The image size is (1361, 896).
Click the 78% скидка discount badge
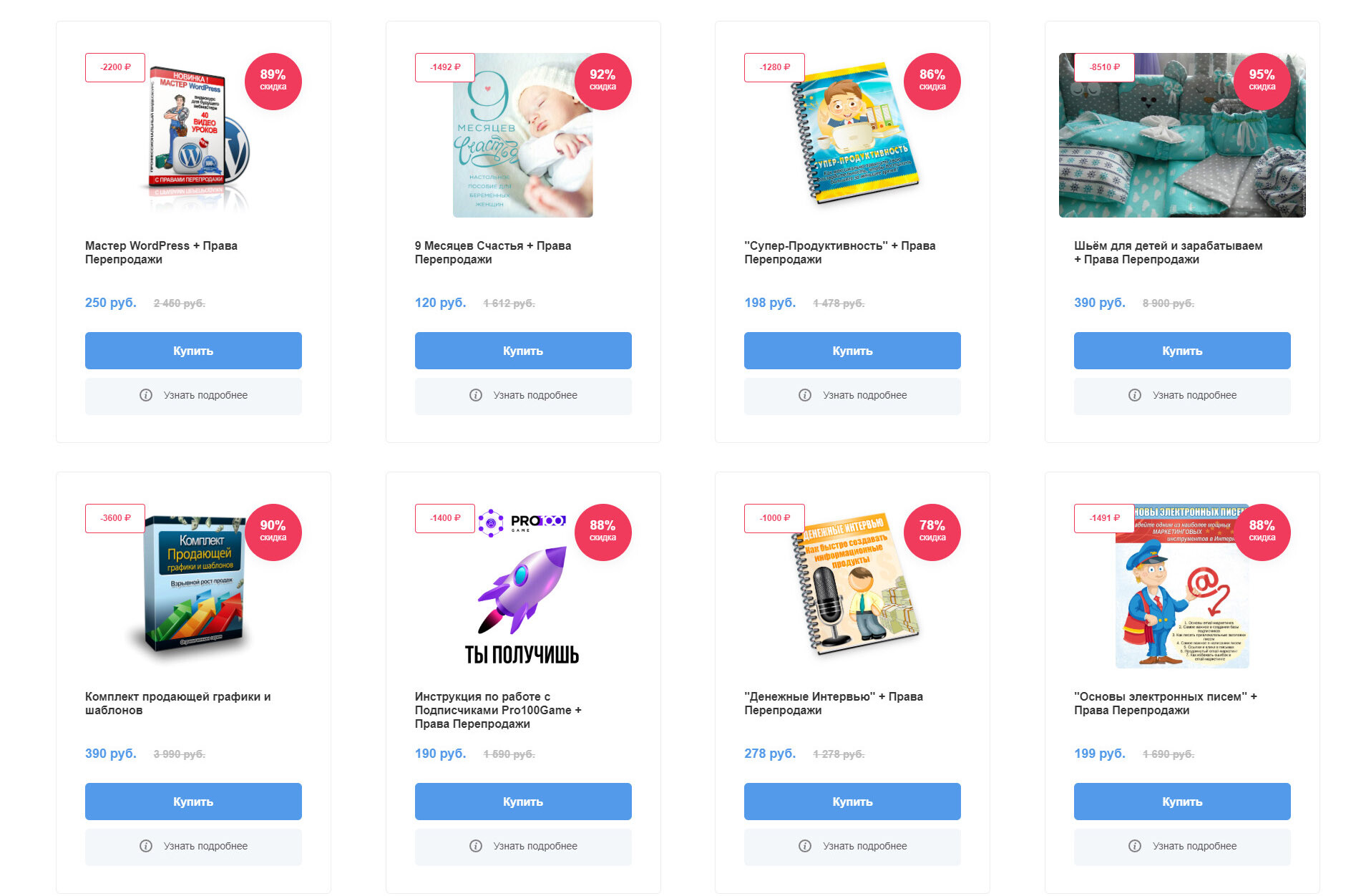tap(932, 532)
